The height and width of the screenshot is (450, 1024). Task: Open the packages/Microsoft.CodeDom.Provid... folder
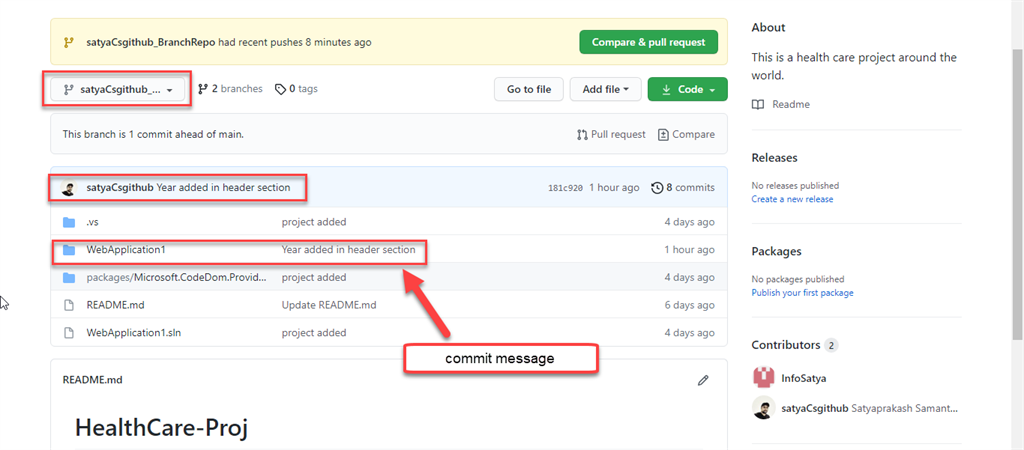(176, 278)
